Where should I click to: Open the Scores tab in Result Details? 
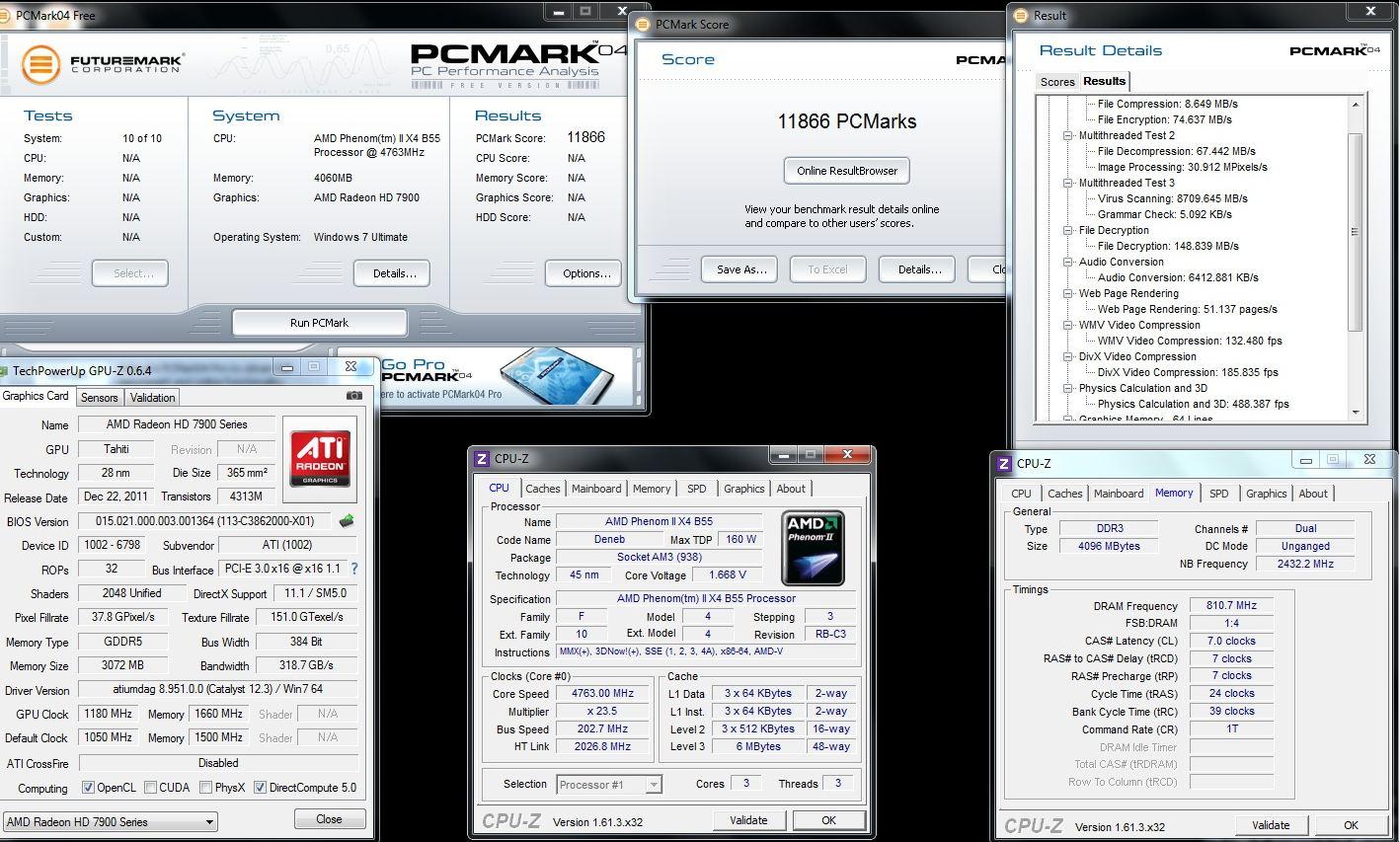[x=1057, y=82]
